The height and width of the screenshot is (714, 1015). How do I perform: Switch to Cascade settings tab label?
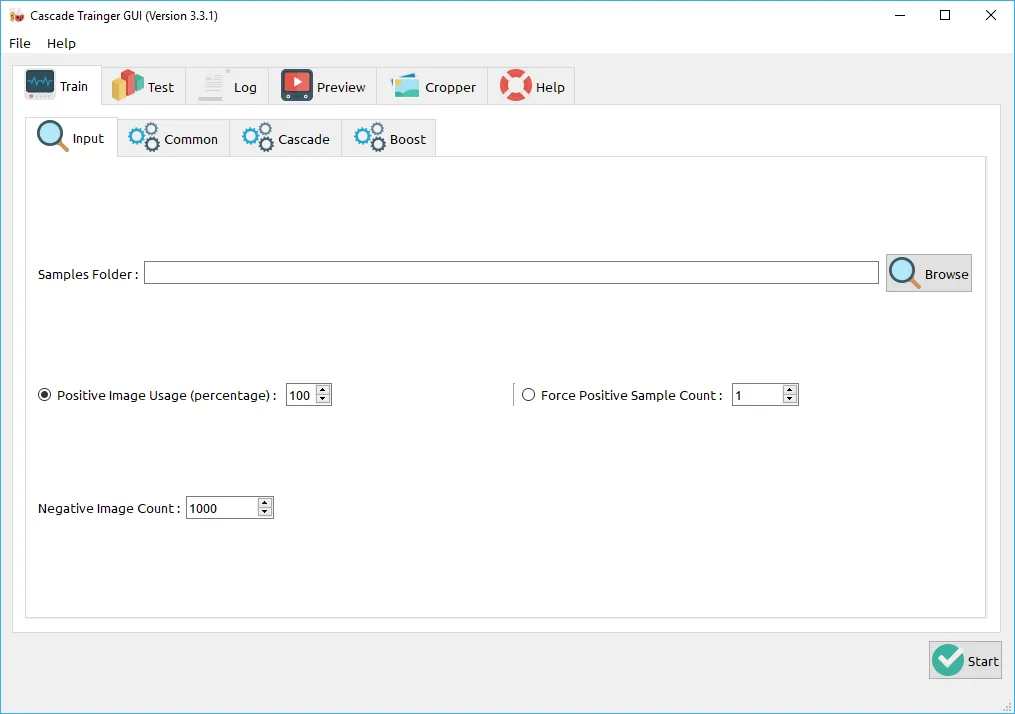click(304, 139)
